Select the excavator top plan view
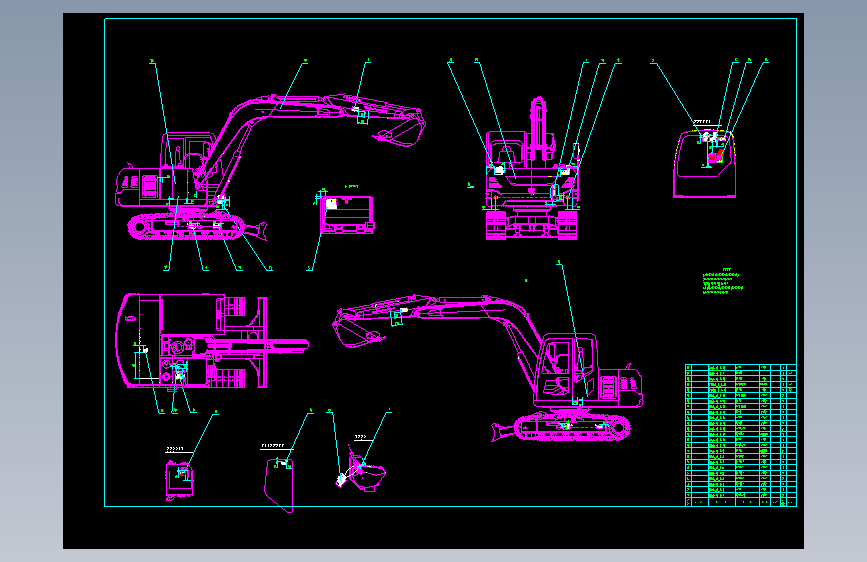This screenshot has width=867, height=562. point(212,341)
